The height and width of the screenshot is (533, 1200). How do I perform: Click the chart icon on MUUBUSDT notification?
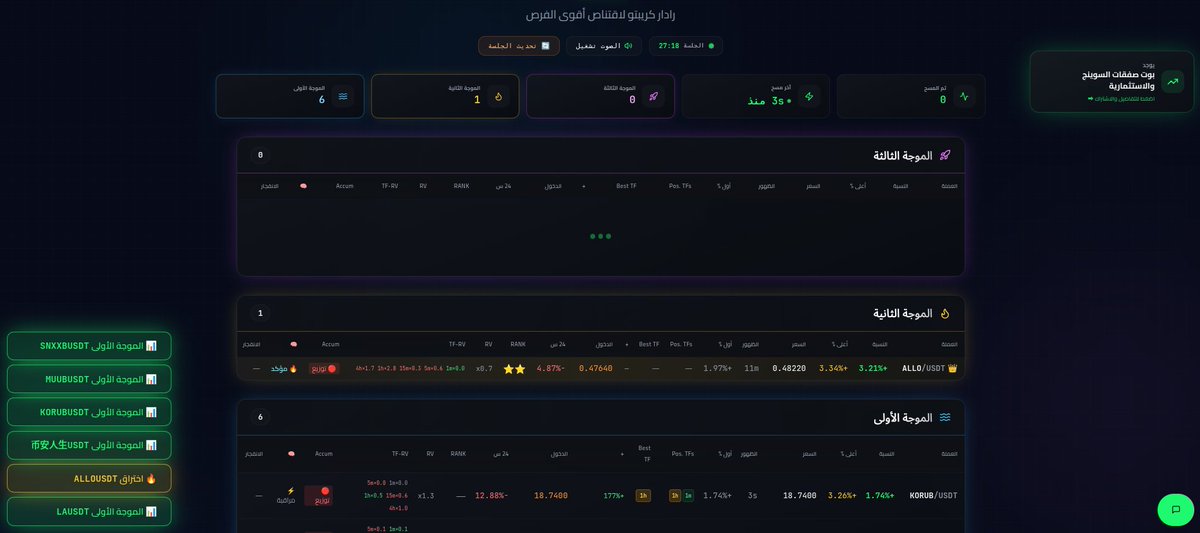click(151, 379)
